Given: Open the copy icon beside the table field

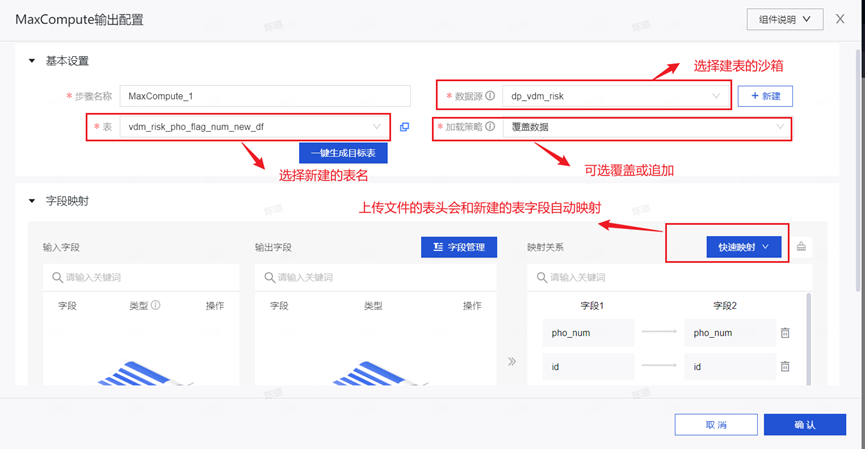Looking at the screenshot, I should tap(404, 127).
